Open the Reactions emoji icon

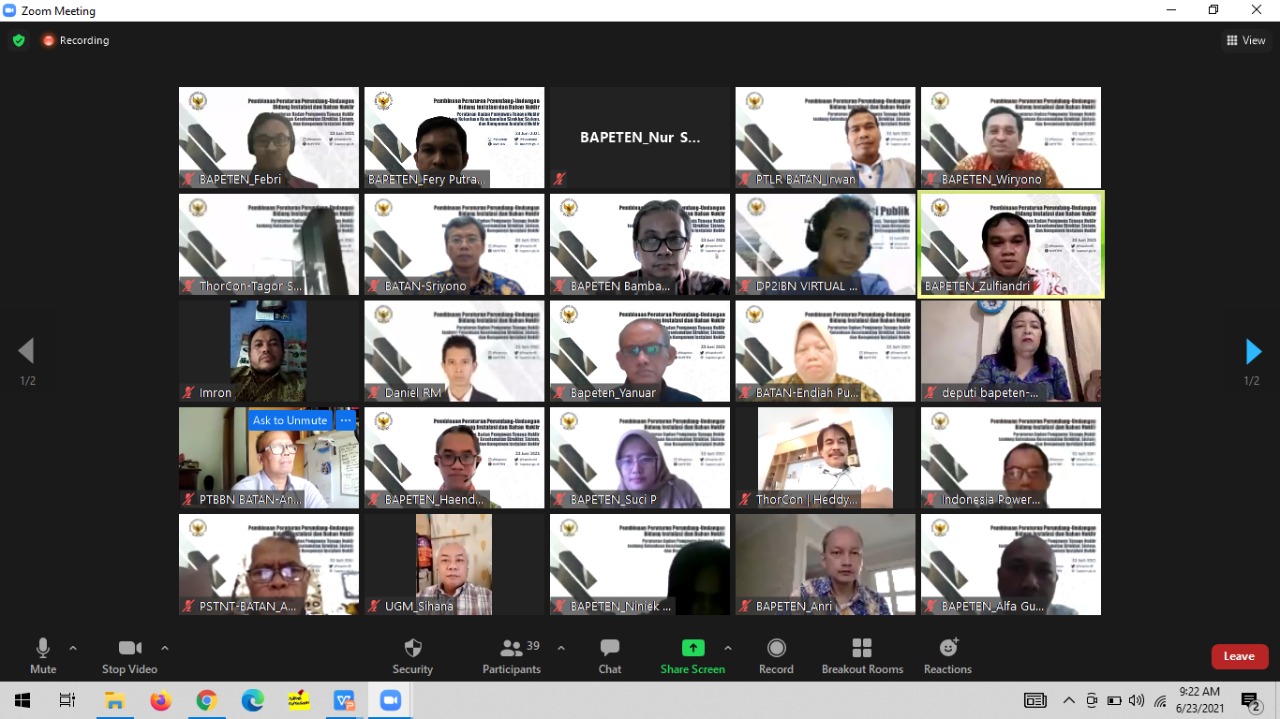pyautogui.click(x=948, y=648)
